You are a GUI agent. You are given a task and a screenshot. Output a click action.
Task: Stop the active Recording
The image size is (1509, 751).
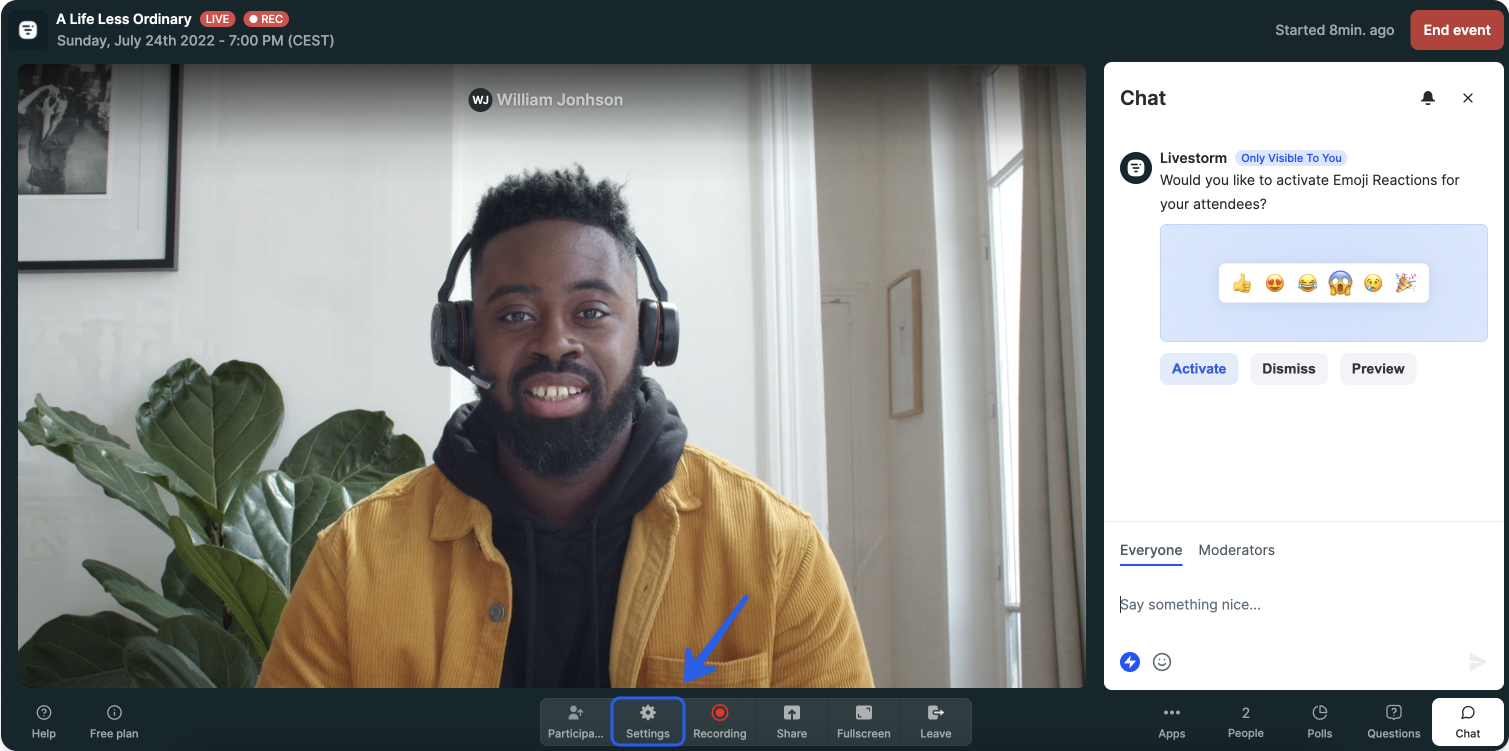[x=719, y=722]
